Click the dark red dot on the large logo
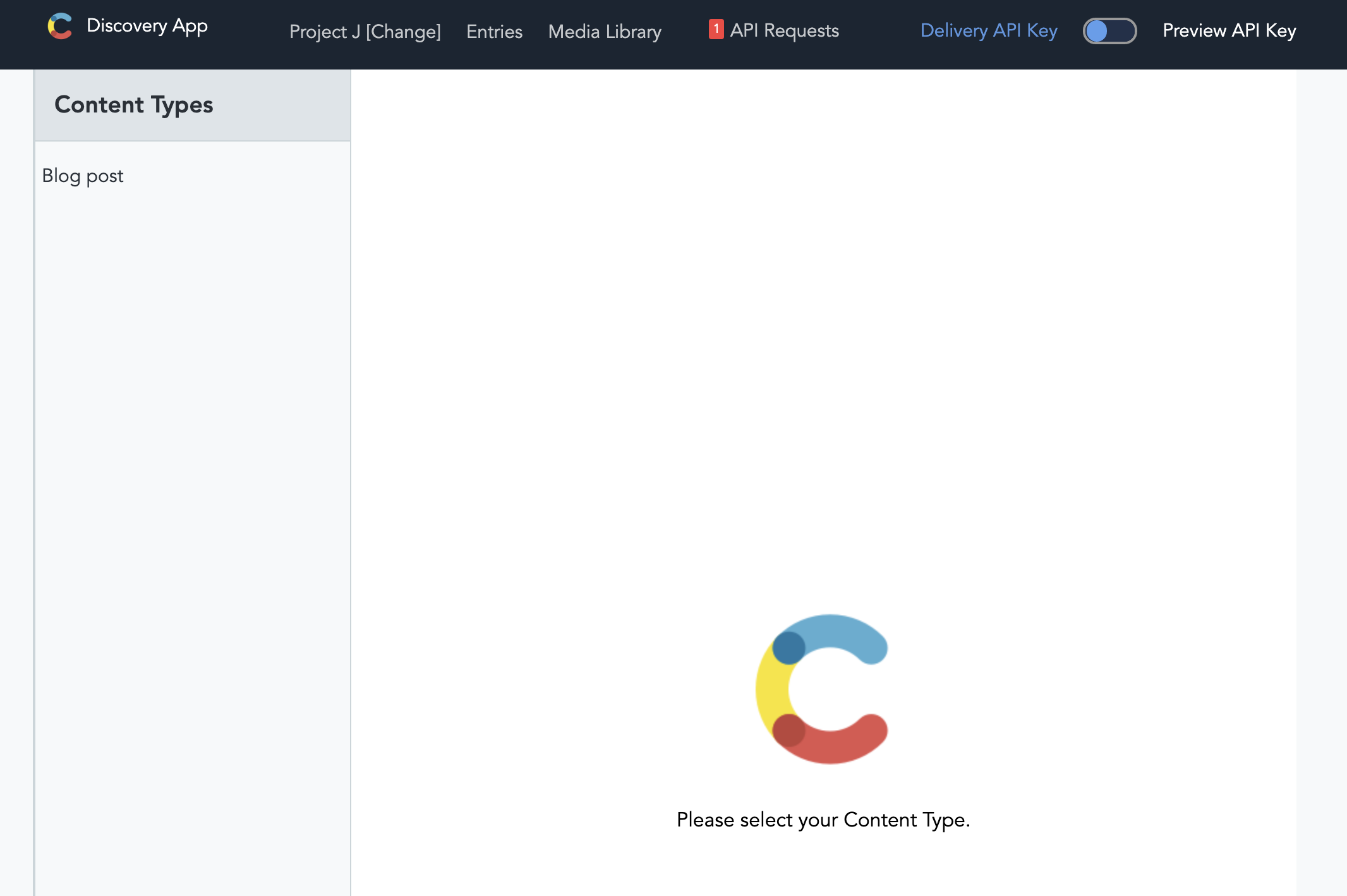The width and height of the screenshot is (1347, 896). tap(788, 730)
